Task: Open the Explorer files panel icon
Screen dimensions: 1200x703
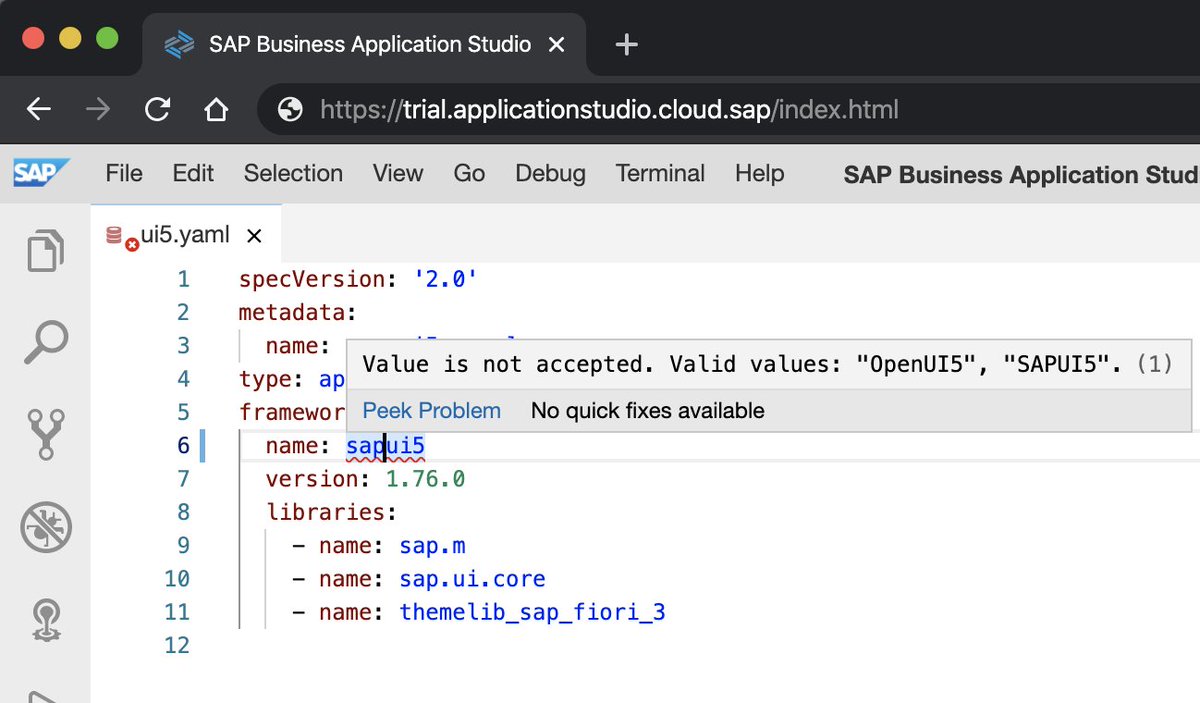Action: pos(45,250)
